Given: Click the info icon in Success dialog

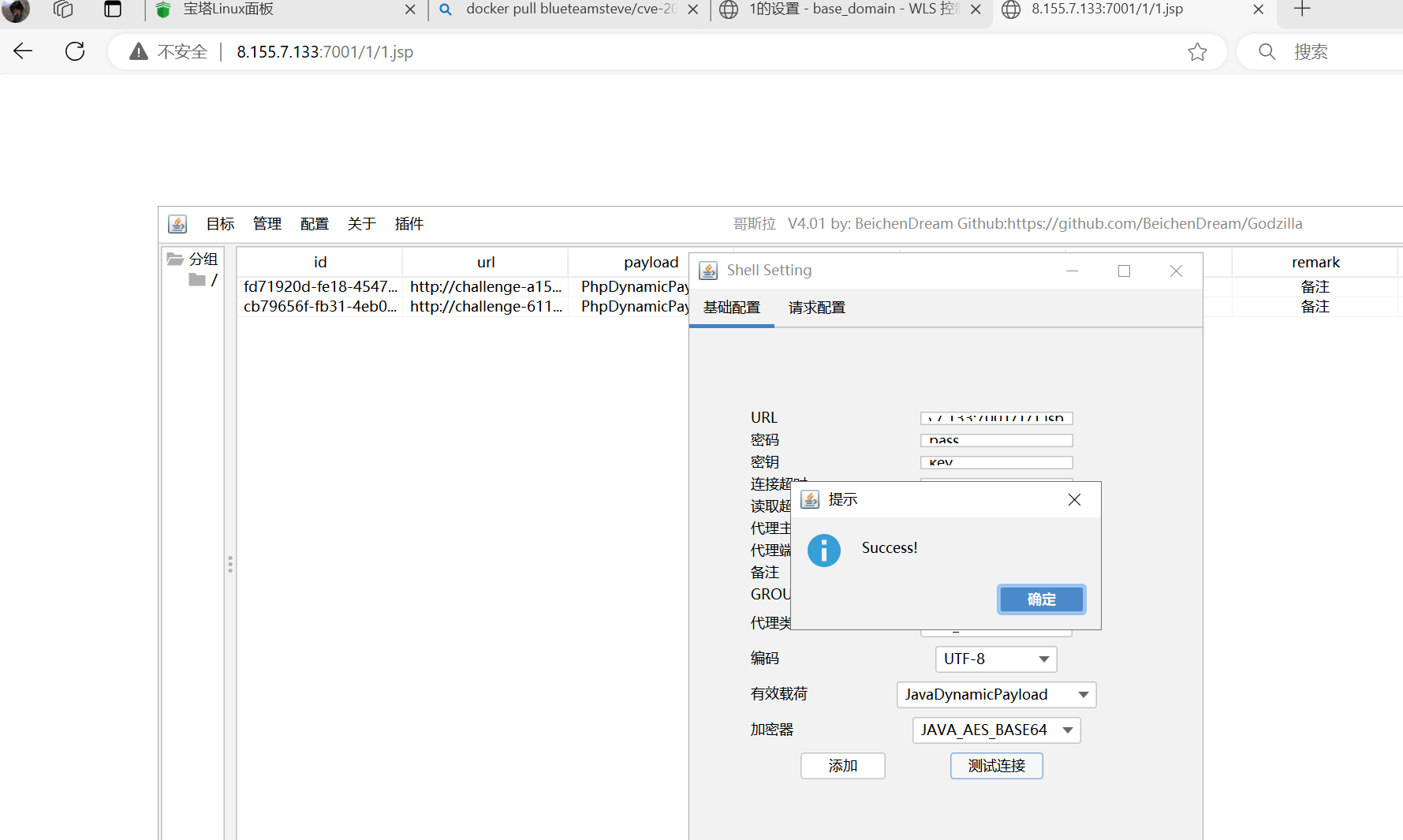Looking at the screenshot, I should [x=824, y=551].
